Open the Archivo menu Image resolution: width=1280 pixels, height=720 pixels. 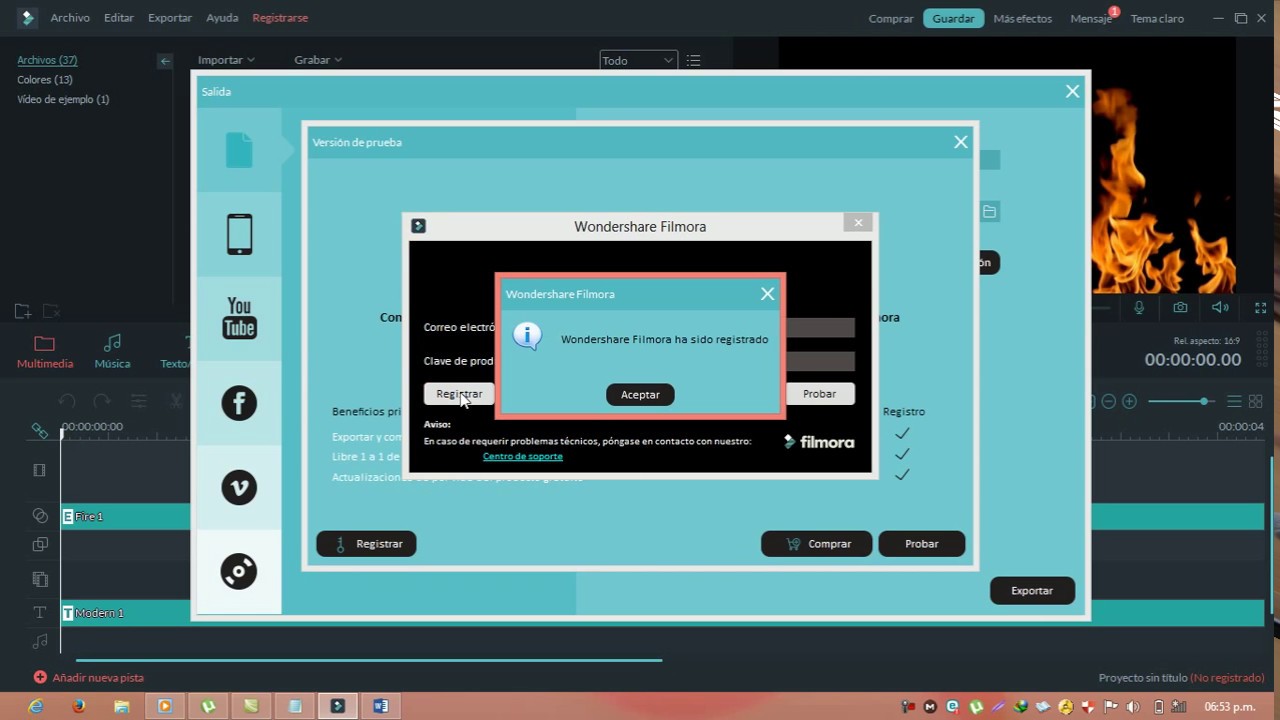tap(70, 18)
